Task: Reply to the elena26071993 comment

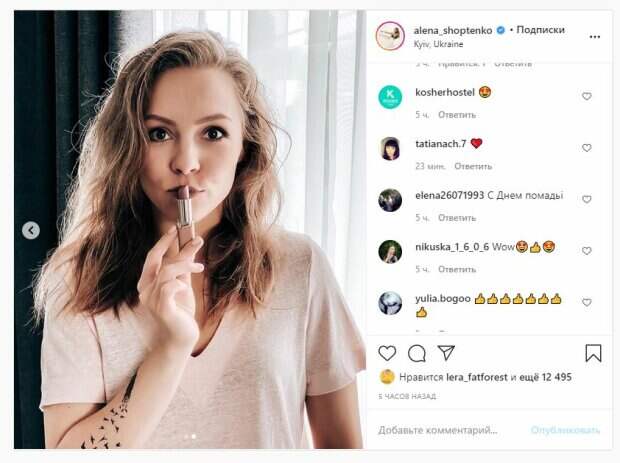Action: coord(457,218)
